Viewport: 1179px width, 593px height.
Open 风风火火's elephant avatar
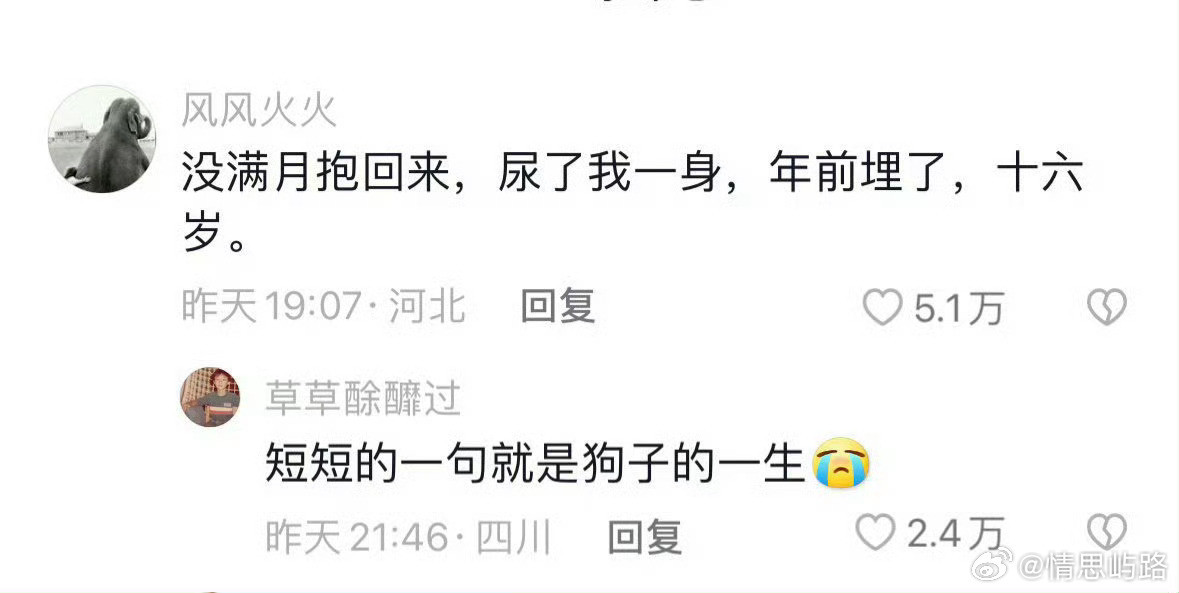102,139
